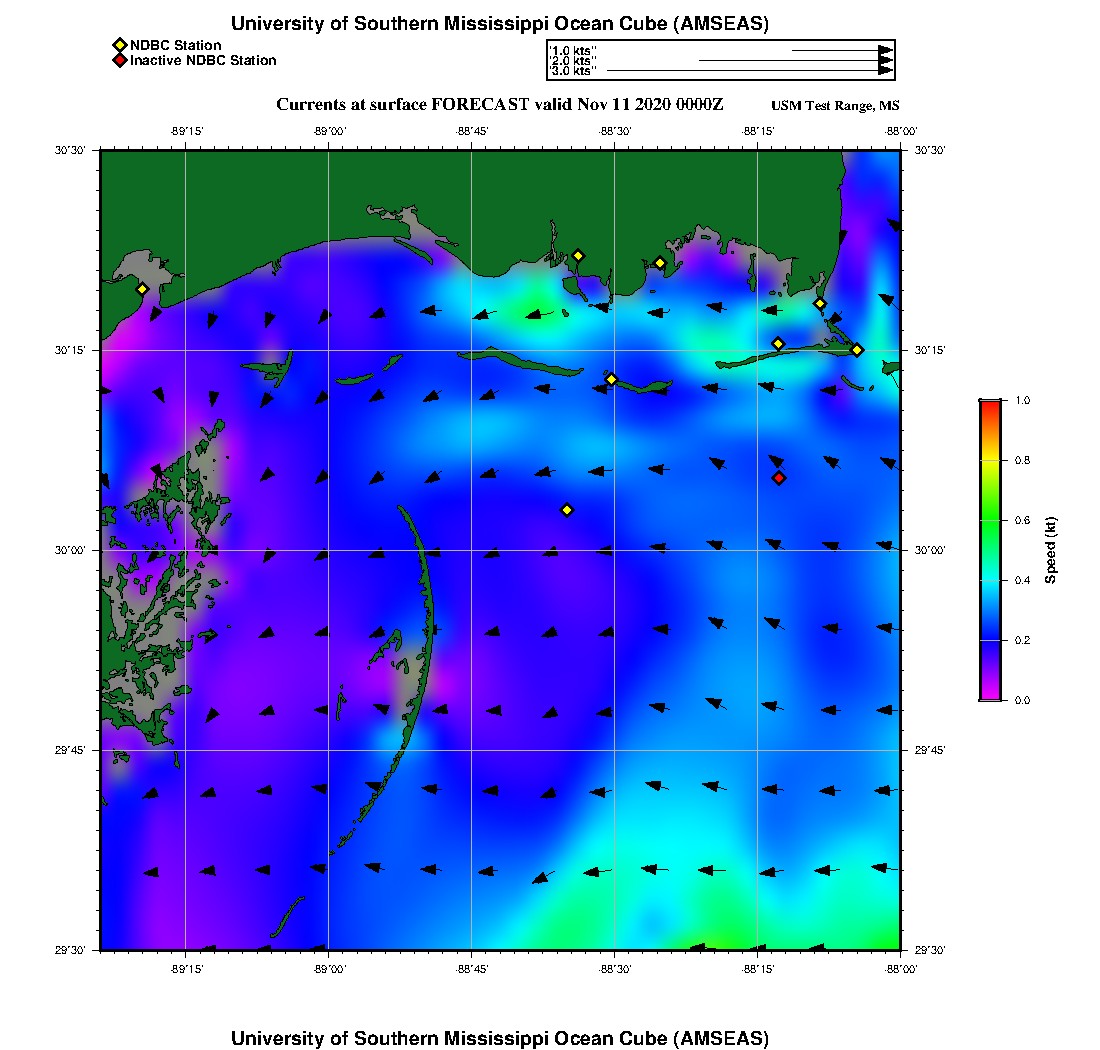Click the "3.0 kts" scale legend text
The image size is (1100, 1050).
(x=573, y=71)
